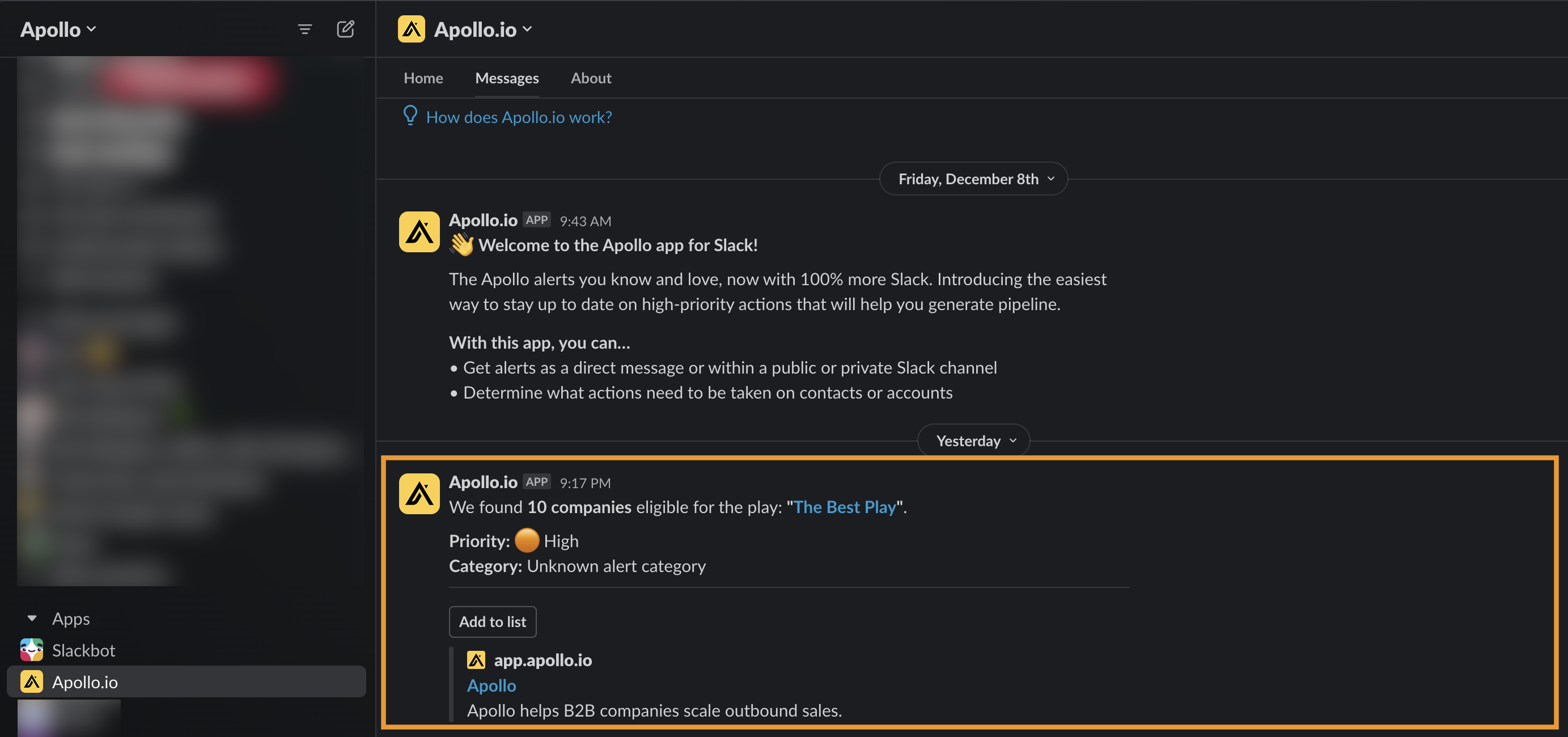
Task: Click the Welcome to the Apollo app for Slack! heading
Action: click(x=617, y=245)
